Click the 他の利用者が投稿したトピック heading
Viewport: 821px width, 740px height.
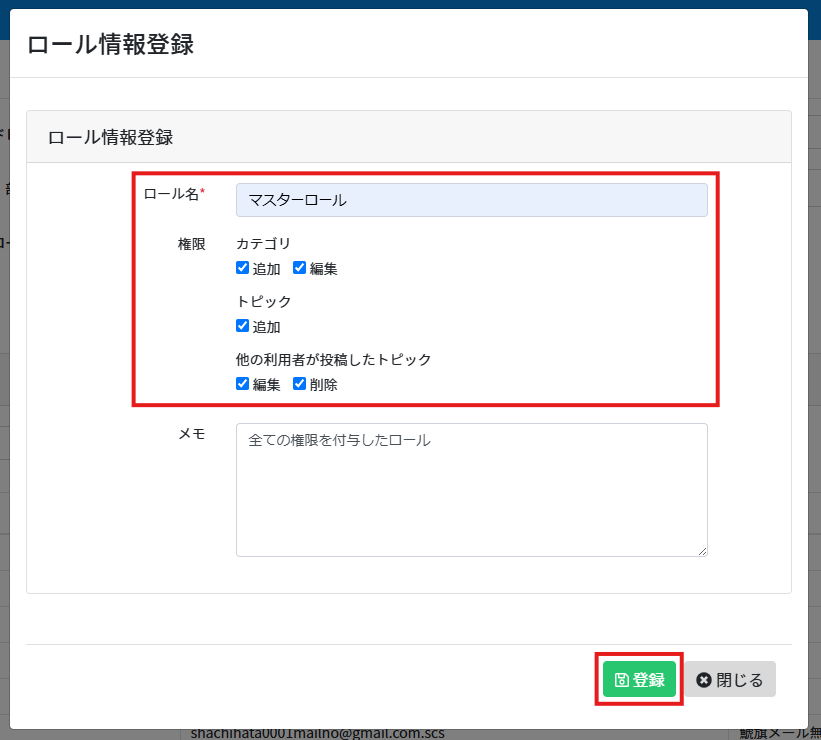(333, 359)
